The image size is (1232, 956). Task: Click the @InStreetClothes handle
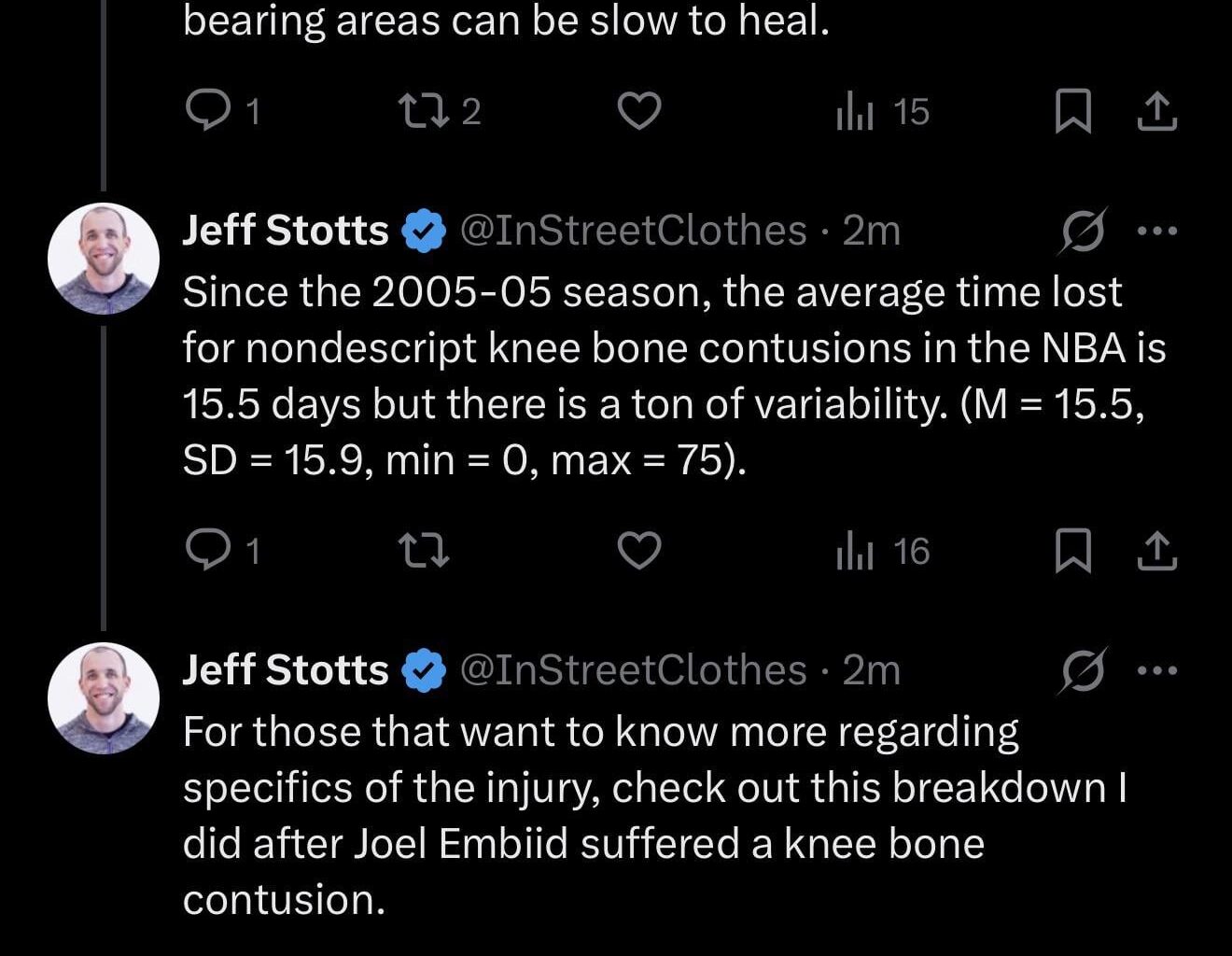[x=633, y=230]
